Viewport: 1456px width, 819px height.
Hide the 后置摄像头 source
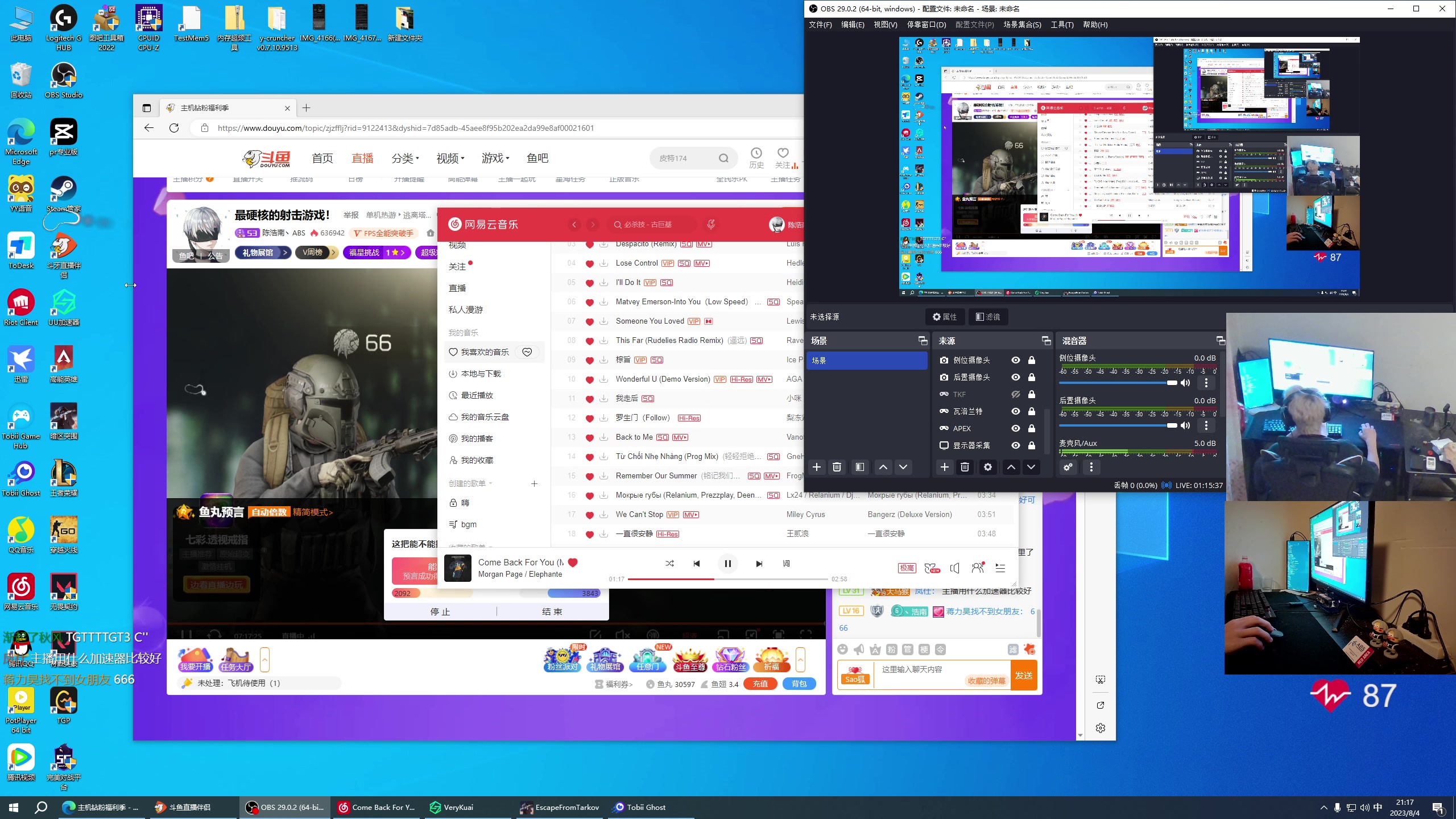click(x=1016, y=377)
